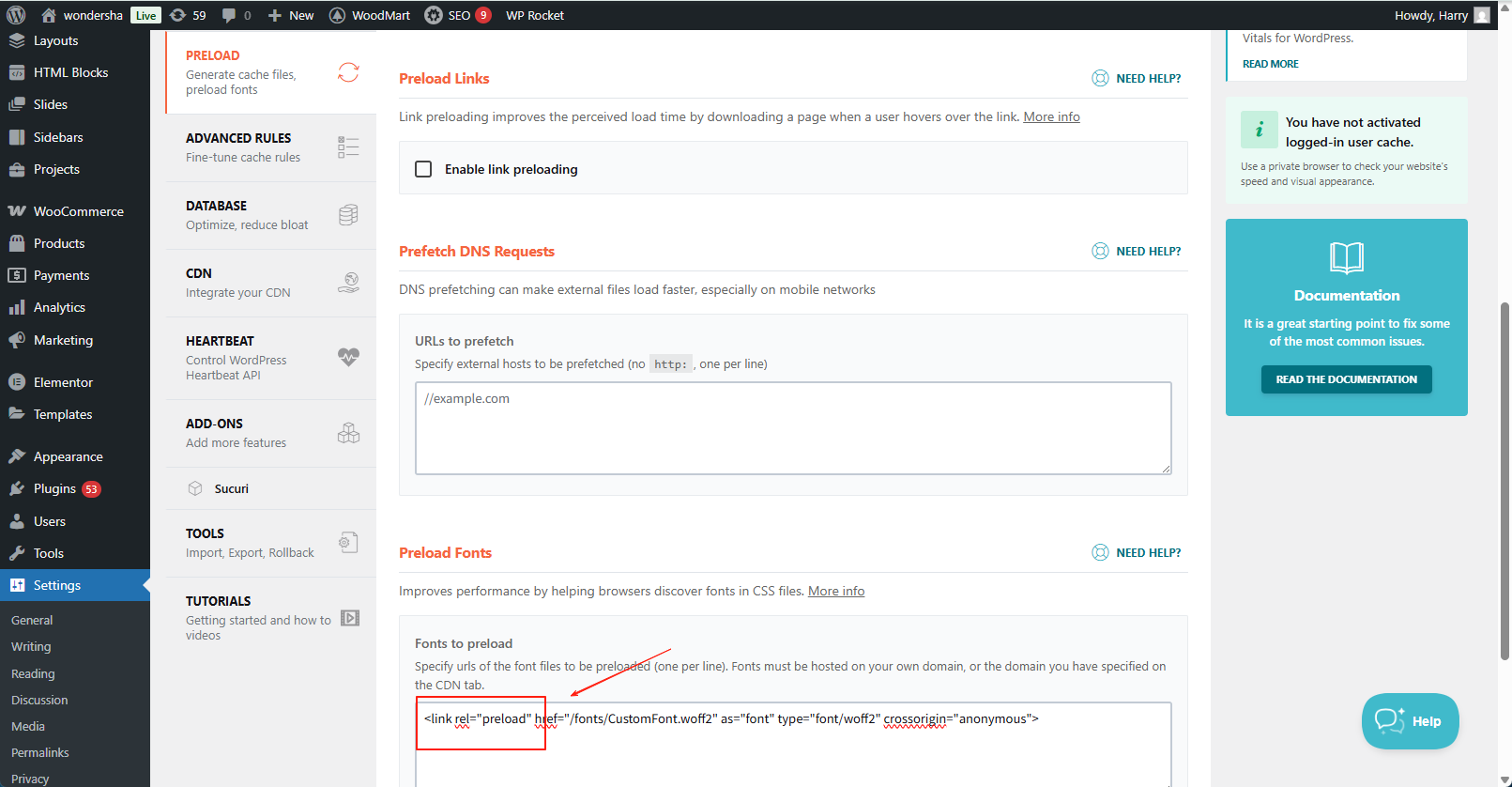This screenshot has height=787, width=1512.
Task: Click More info link for Preload Links
Action: [x=1051, y=116]
